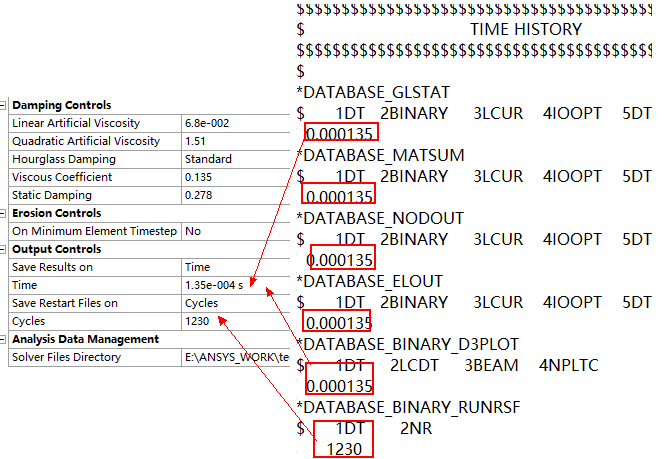Image resolution: width=666 pixels, height=459 pixels.
Task: Edit the Linear Artificial Viscosity value 6.8e-002
Action: click(x=229, y=123)
